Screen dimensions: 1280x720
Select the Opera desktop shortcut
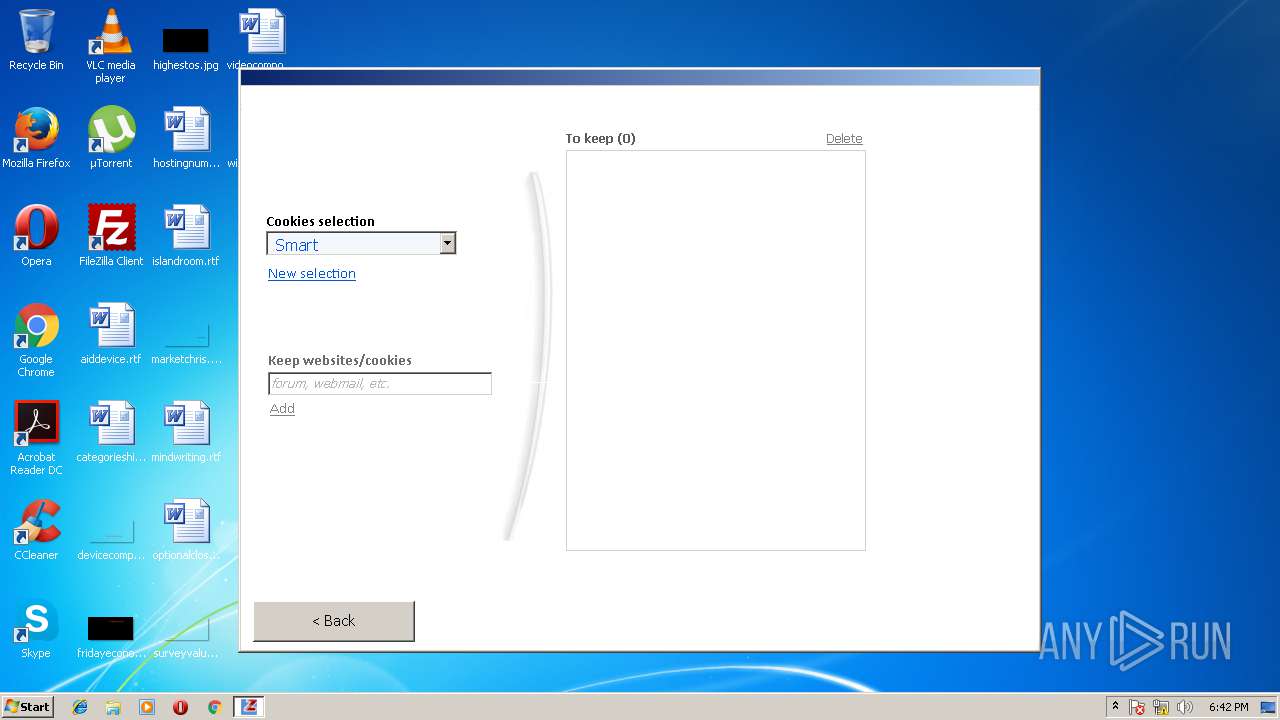[36, 236]
